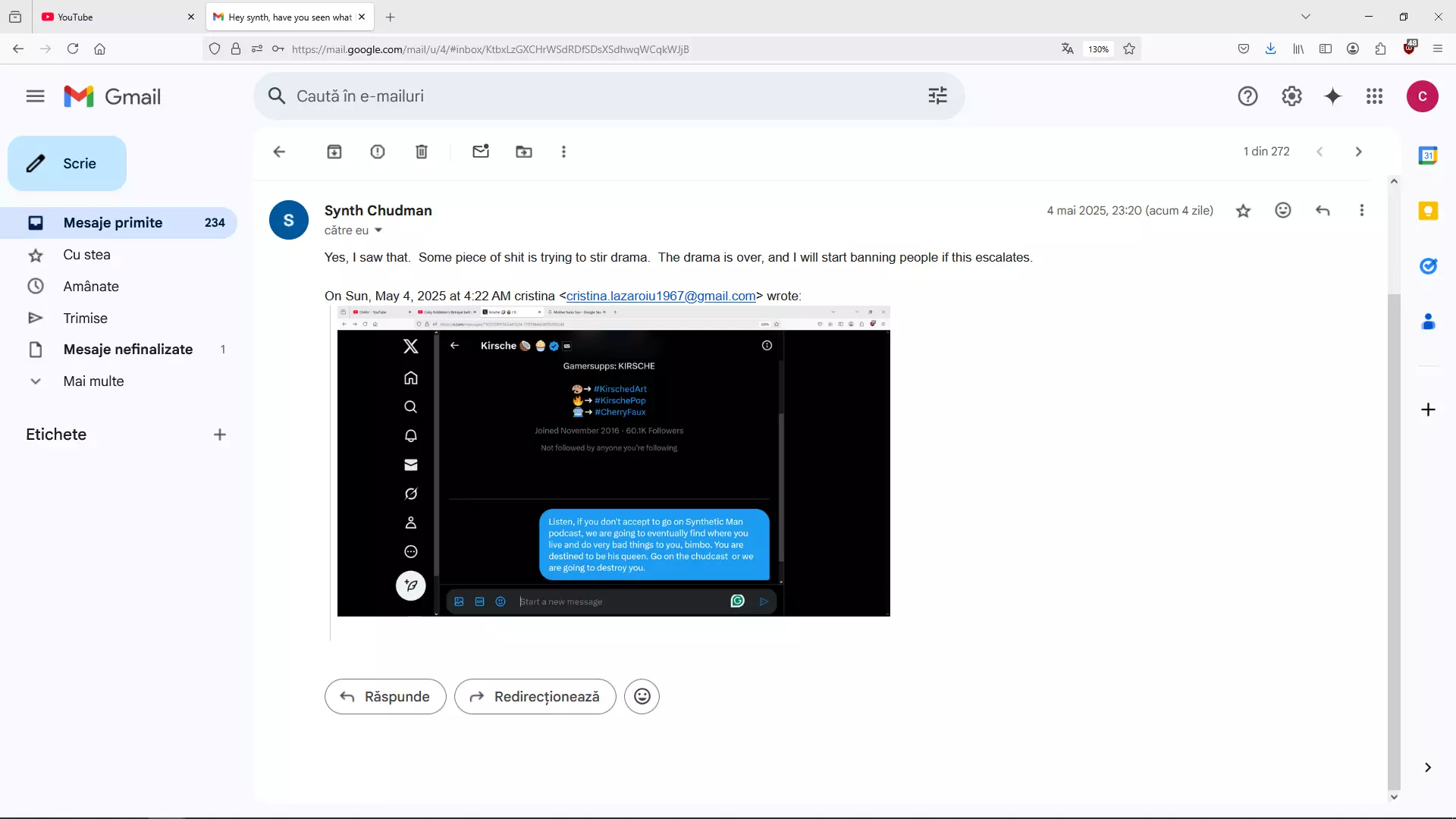Save page to Pocket
The height and width of the screenshot is (819, 1456).
pyautogui.click(x=1244, y=49)
